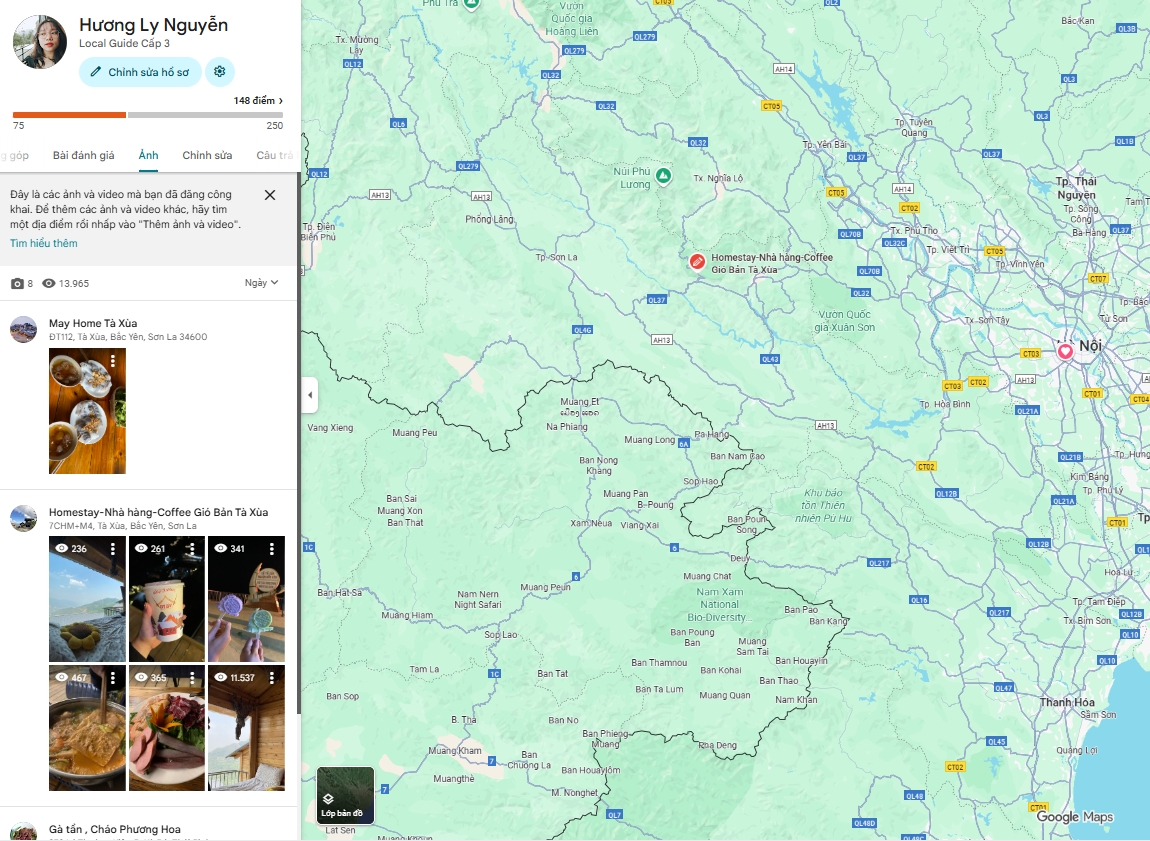Click the Núi Phú Luông mountain marker
The height and width of the screenshot is (841, 1150).
pyautogui.click(x=664, y=176)
